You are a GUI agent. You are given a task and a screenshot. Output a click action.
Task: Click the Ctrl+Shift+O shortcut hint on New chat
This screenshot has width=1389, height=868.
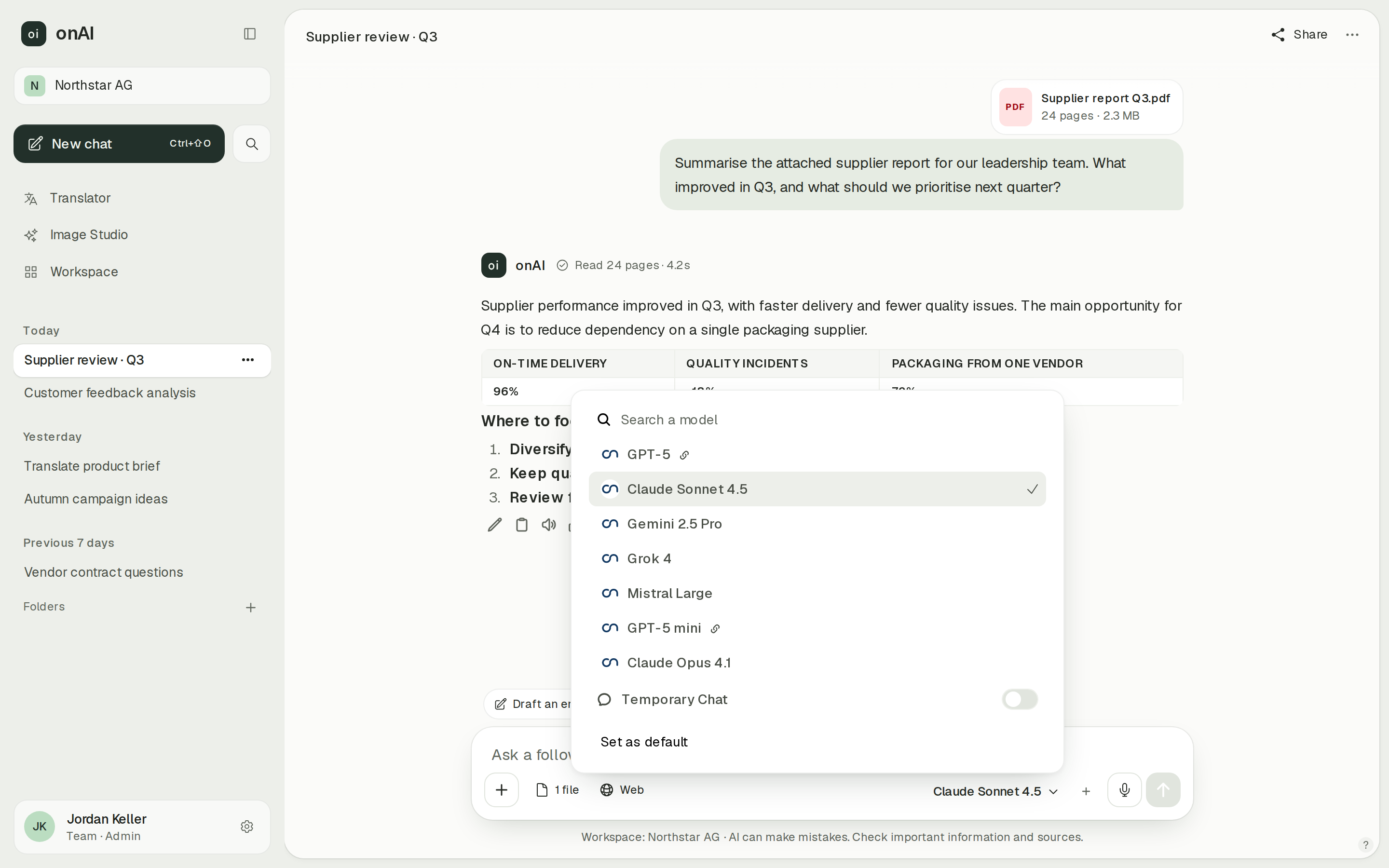click(190, 144)
